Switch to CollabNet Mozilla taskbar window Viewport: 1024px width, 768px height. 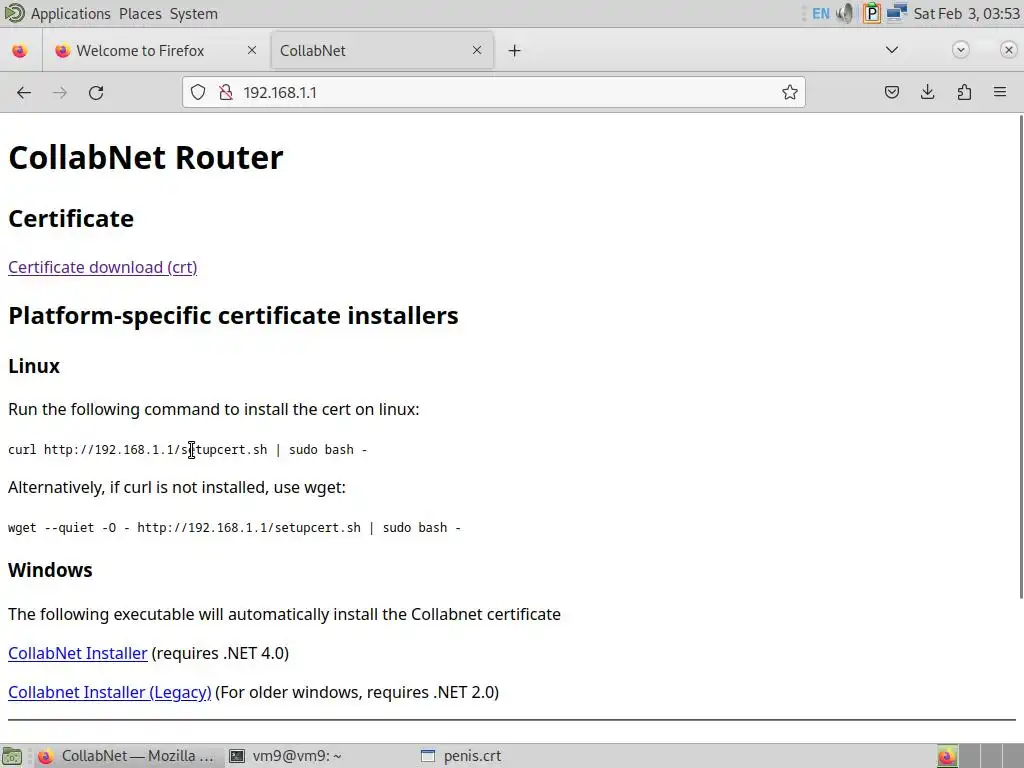click(x=127, y=756)
